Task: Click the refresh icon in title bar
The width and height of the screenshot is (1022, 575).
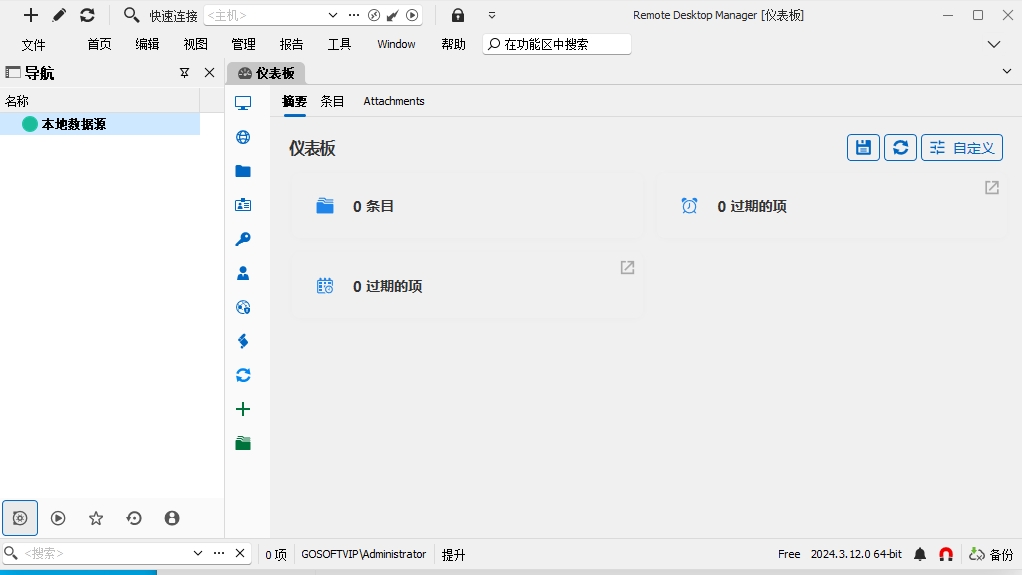Action: pyautogui.click(x=87, y=15)
